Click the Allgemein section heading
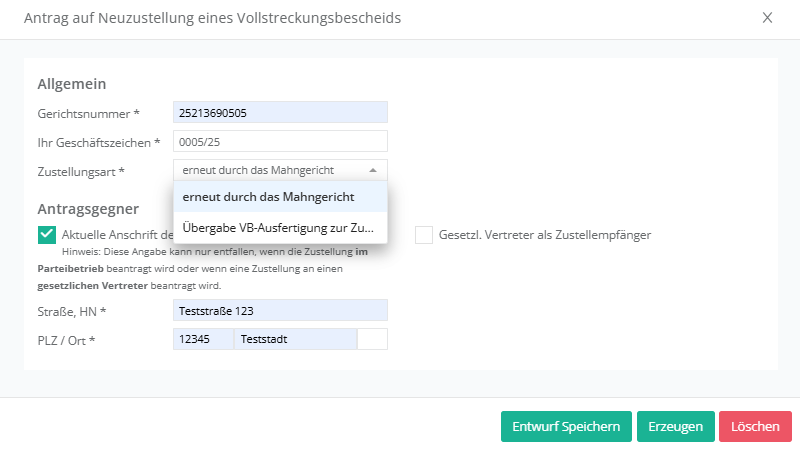The width and height of the screenshot is (800, 453). pos(72,84)
